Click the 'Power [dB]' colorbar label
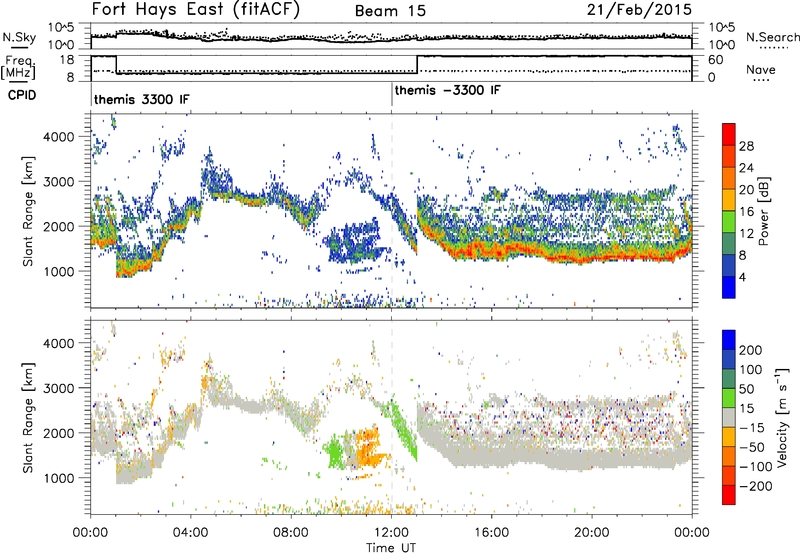 763,211
